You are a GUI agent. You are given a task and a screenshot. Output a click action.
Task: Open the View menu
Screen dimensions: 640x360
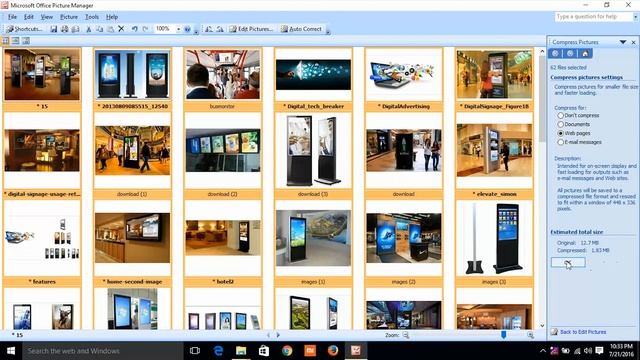47,17
